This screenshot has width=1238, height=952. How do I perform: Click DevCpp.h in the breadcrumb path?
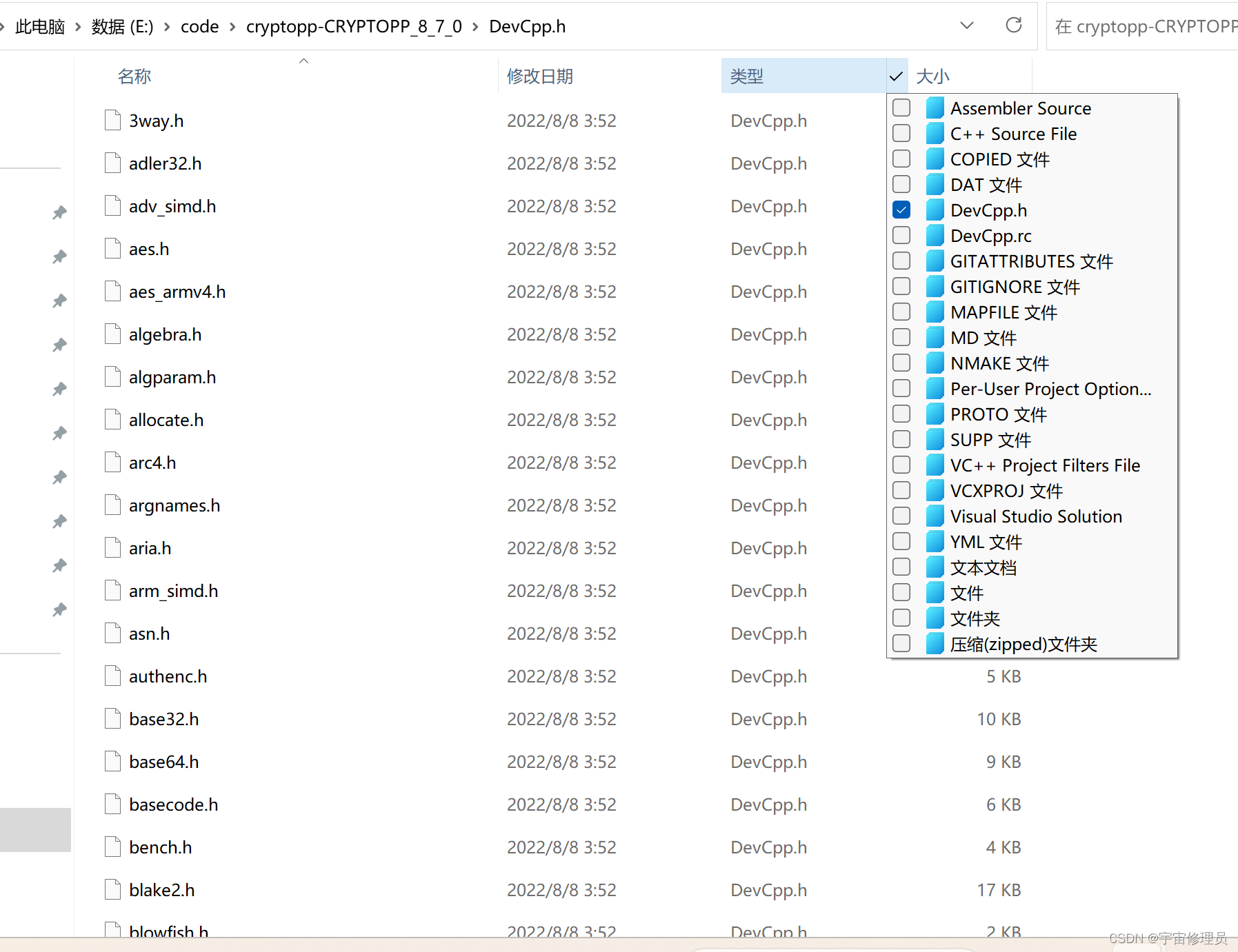pos(528,27)
